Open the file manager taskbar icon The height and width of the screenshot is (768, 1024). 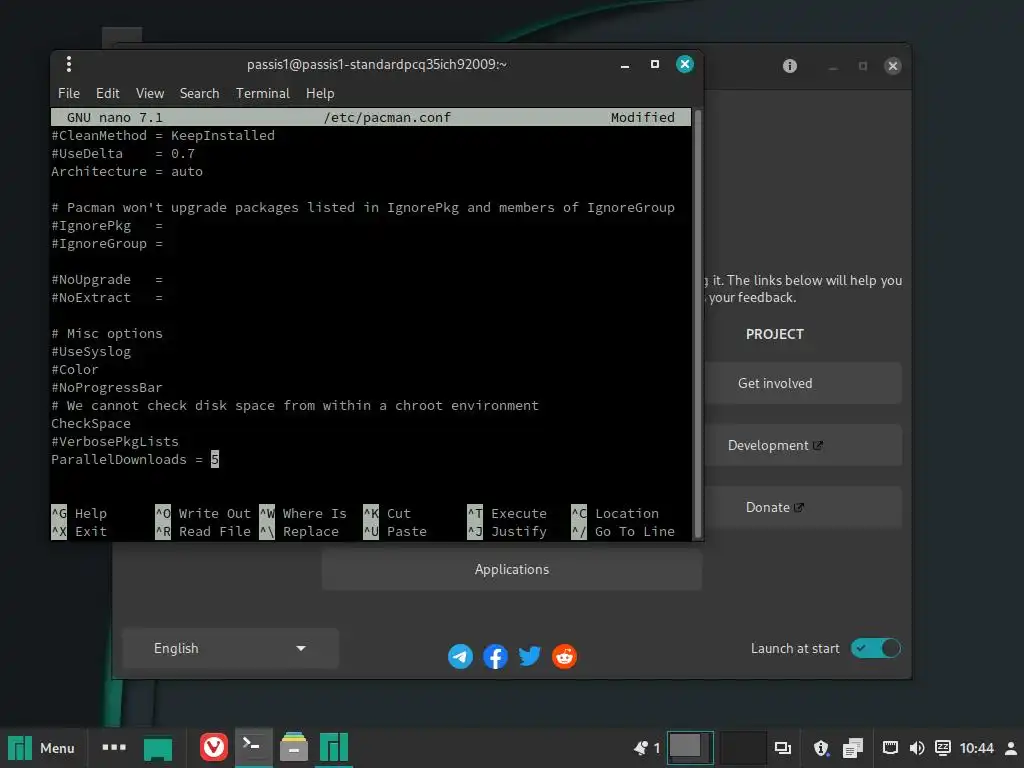[x=294, y=748]
